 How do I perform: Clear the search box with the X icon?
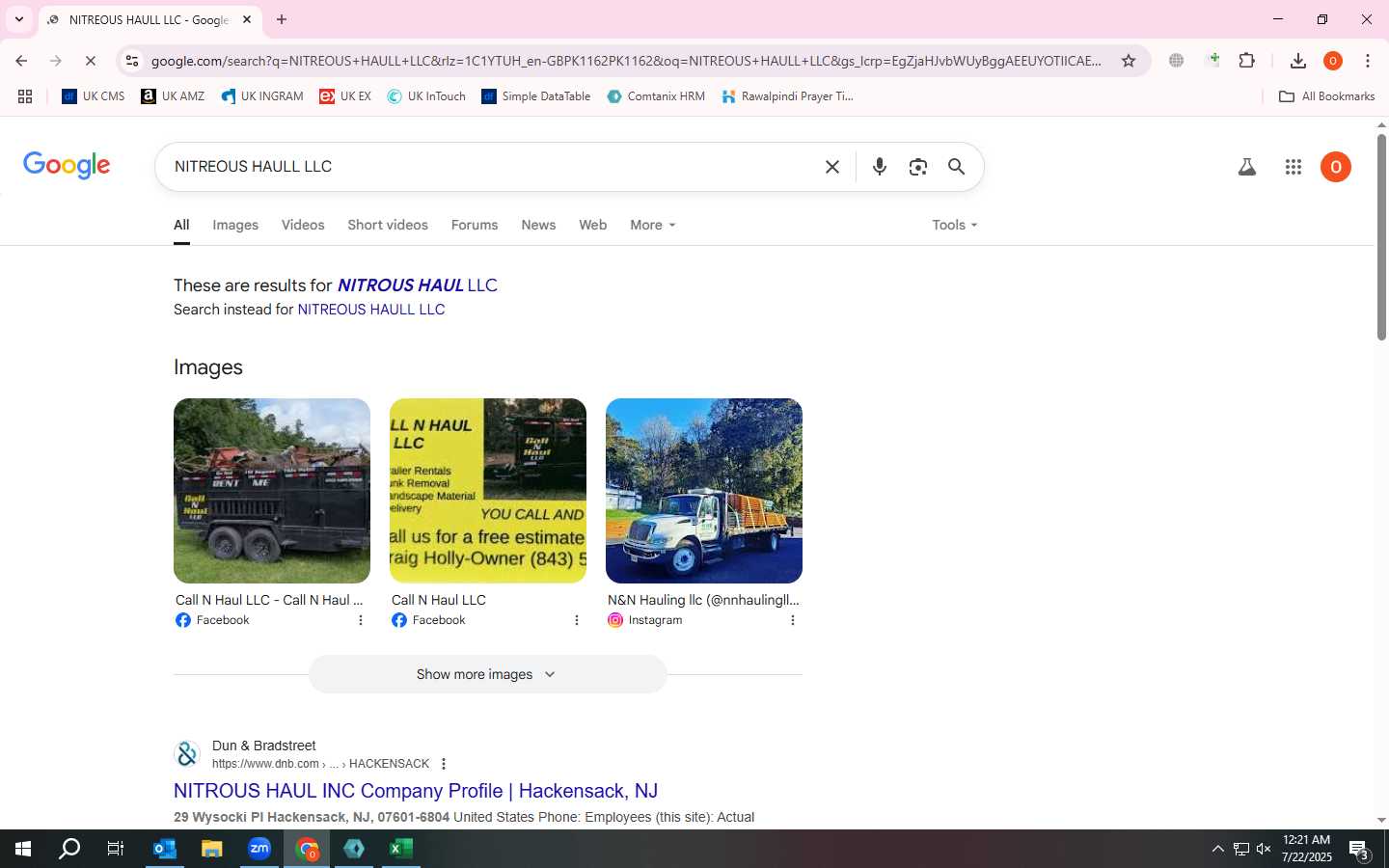coord(832,167)
